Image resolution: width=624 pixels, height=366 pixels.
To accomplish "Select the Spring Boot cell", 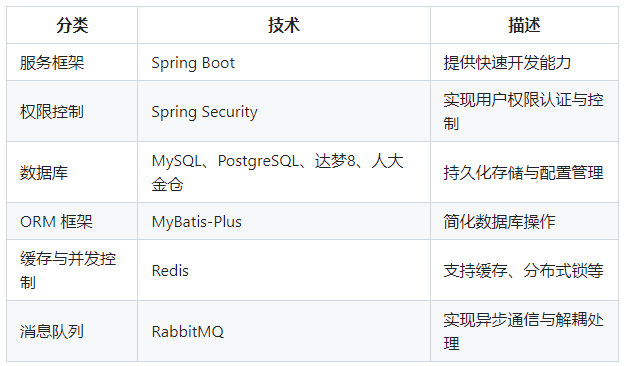I will click(x=284, y=62).
